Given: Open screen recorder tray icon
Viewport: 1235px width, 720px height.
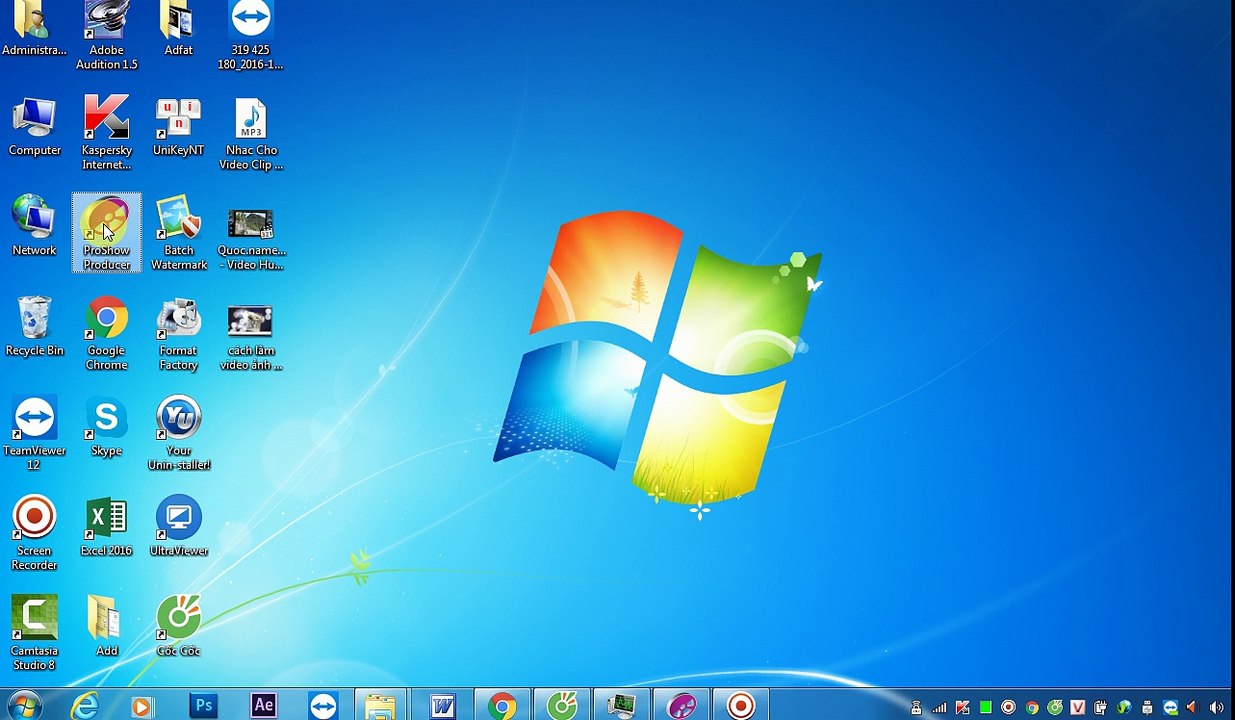Looking at the screenshot, I should pos(1008,708).
